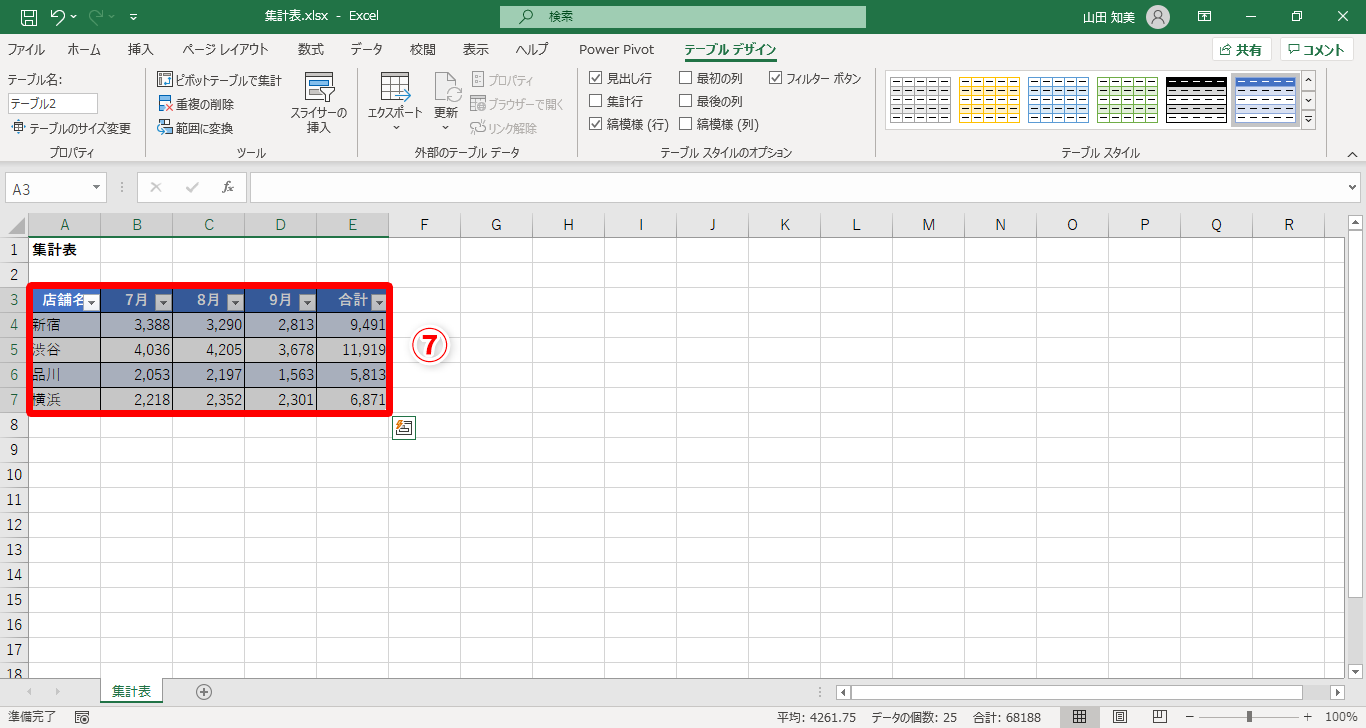Open ribbon display options icon

coord(1205,17)
